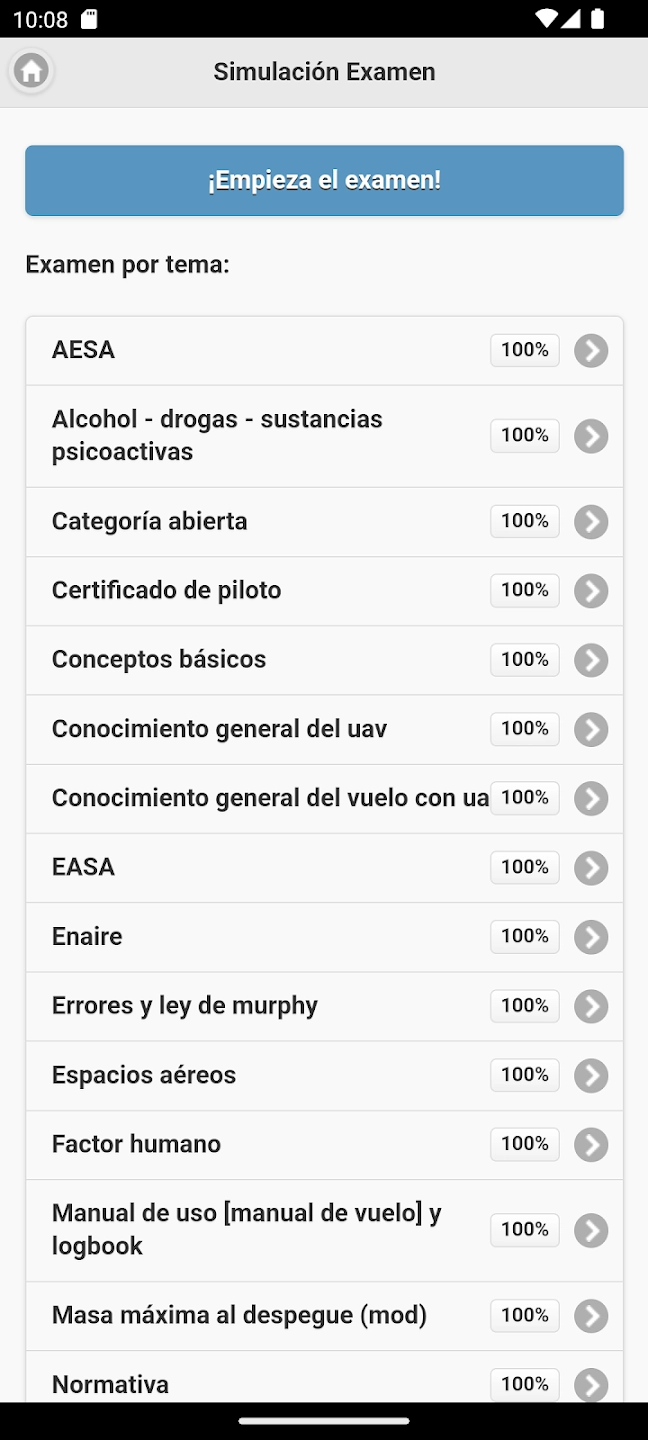Click arrow icon beside Categoría abierta
The height and width of the screenshot is (1440, 648).
tap(591, 522)
